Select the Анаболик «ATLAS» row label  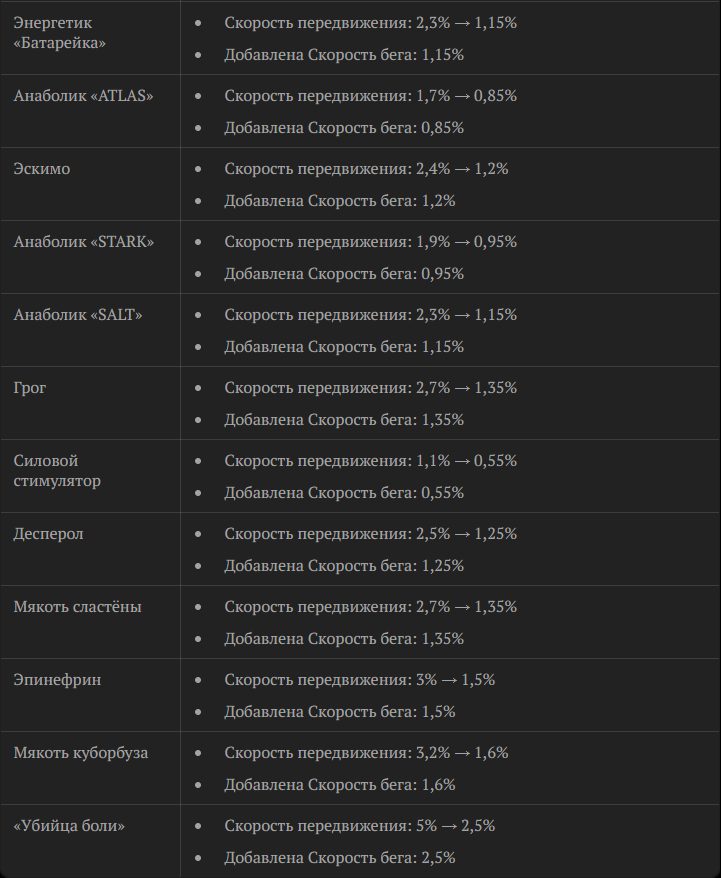coord(84,96)
